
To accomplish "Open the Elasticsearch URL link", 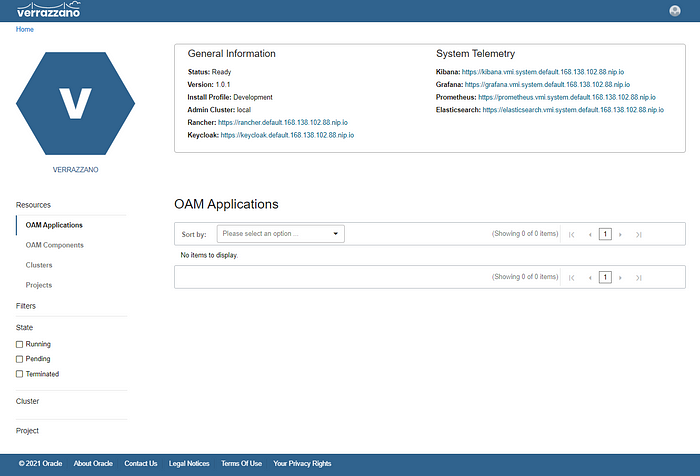I will tap(573, 109).
